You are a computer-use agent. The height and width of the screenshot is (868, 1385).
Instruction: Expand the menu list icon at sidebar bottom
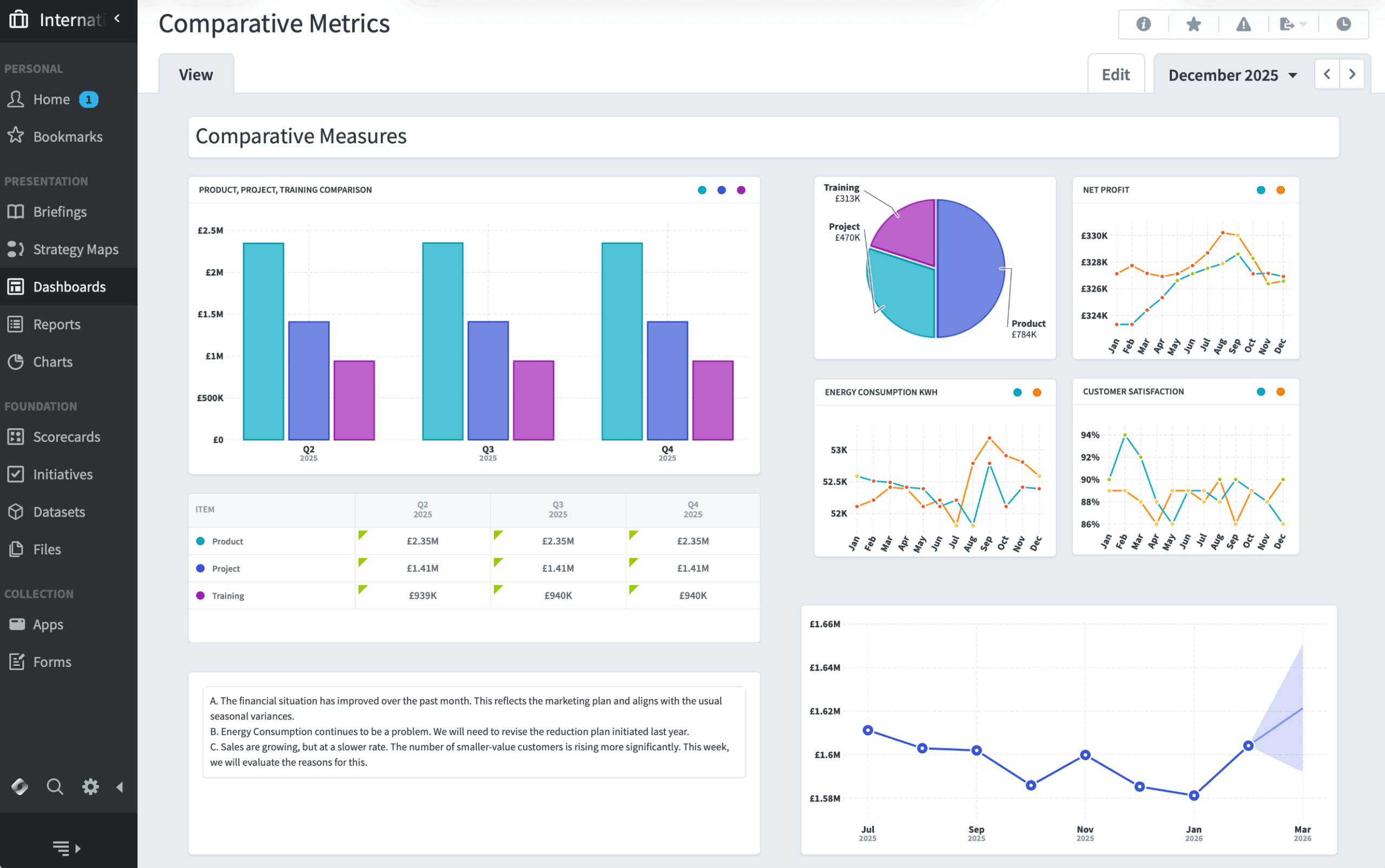pyautogui.click(x=66, y=848)
